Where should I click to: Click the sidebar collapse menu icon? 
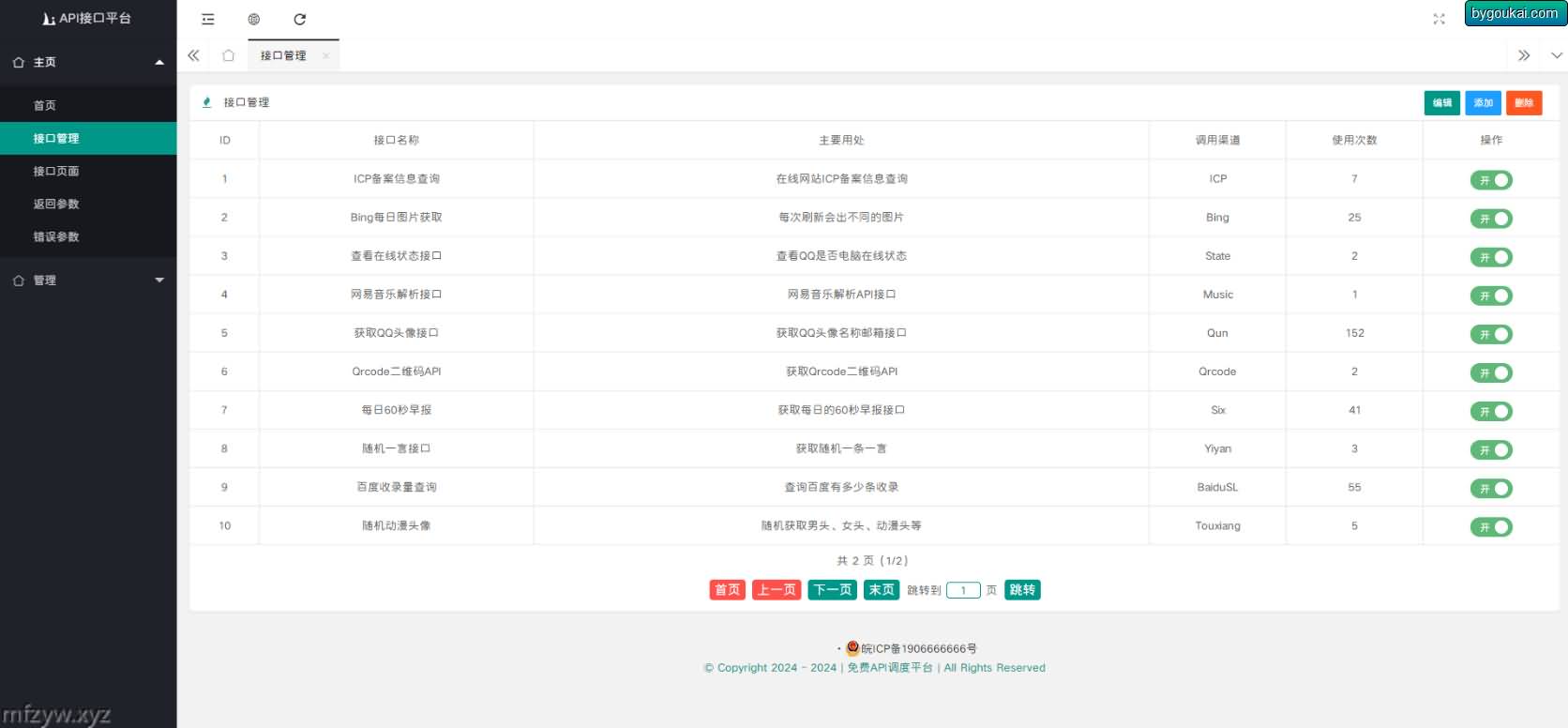pyautogui.click(x=208, y=19)
